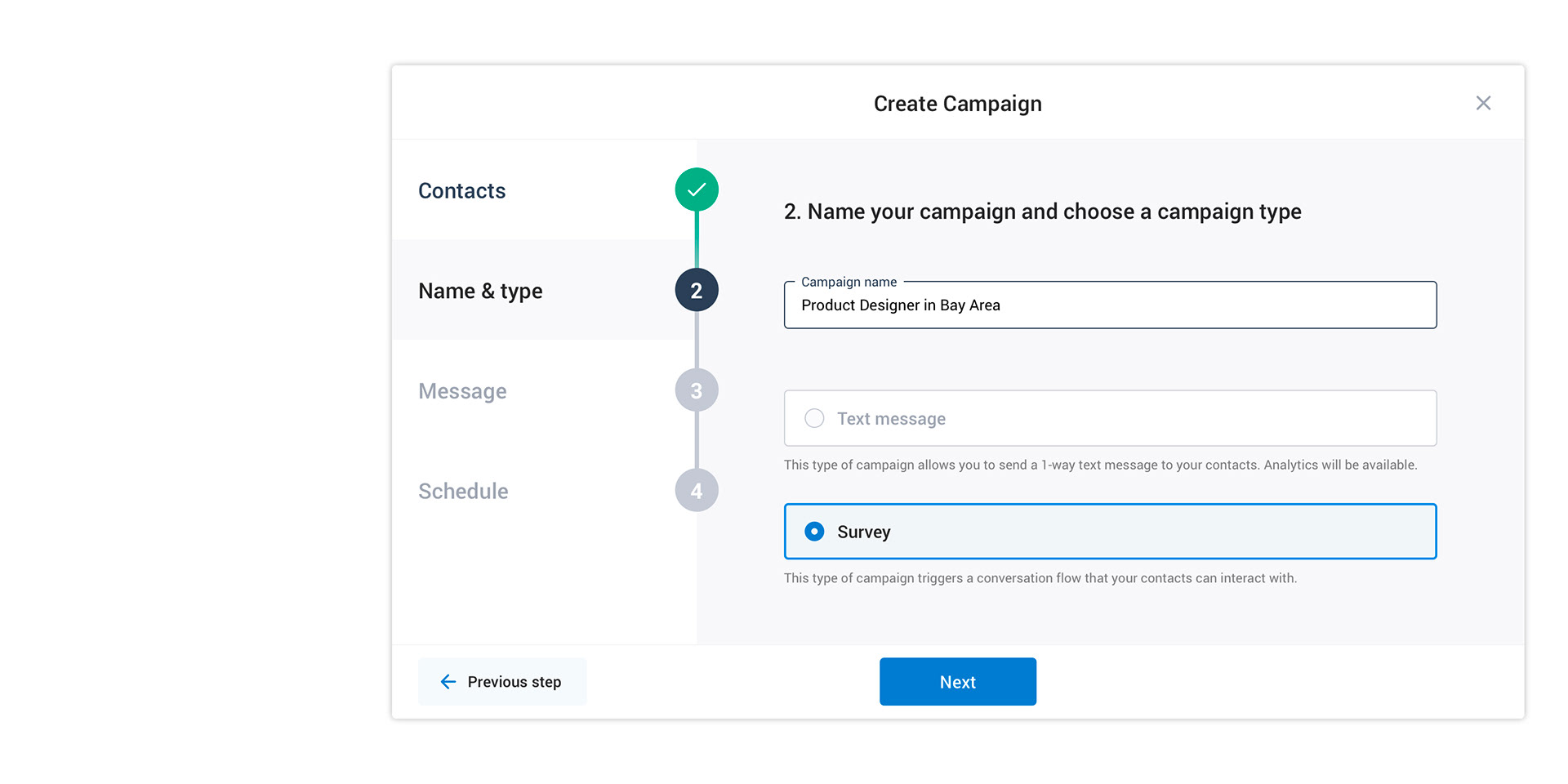Image resolution: width=1568 pixels, height=784 pixels.
Task: Close the Create Campaign dialog
Action: 1483,103
